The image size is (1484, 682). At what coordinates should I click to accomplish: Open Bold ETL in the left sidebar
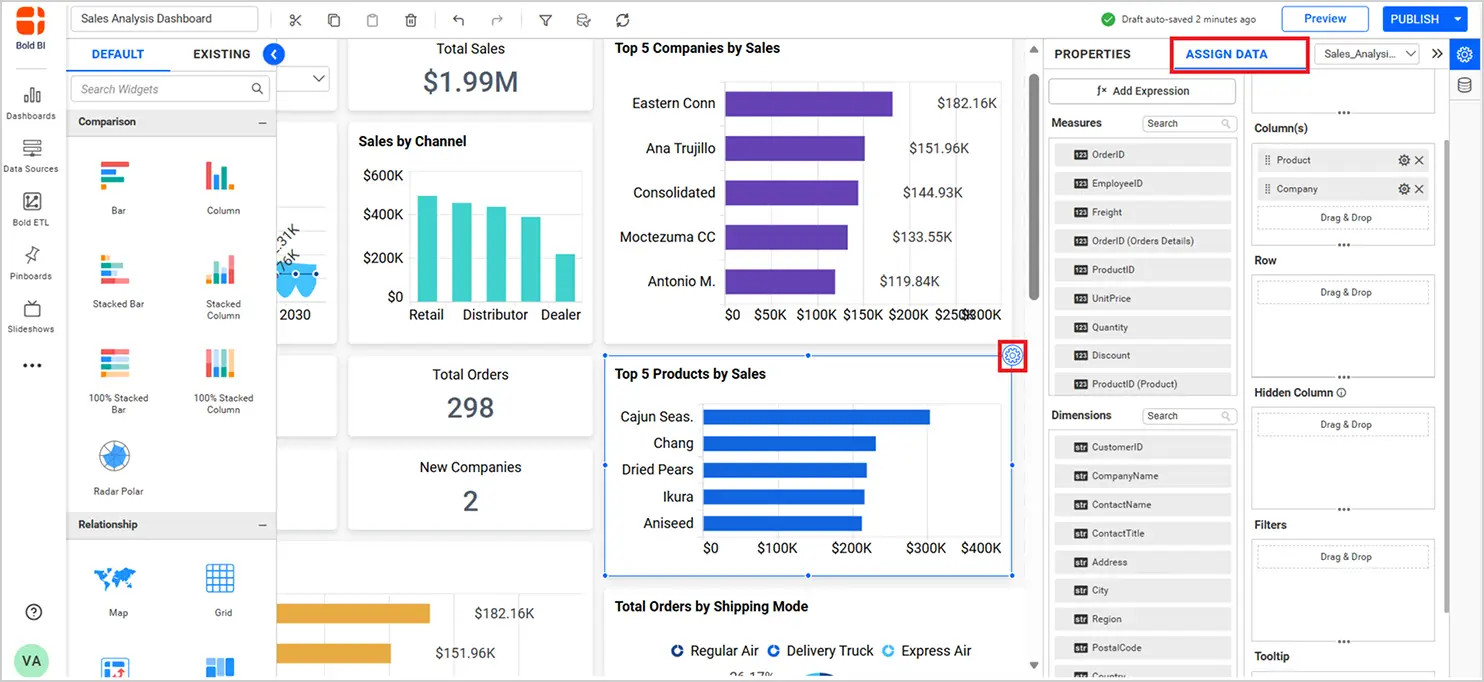[x=32, y=210]
